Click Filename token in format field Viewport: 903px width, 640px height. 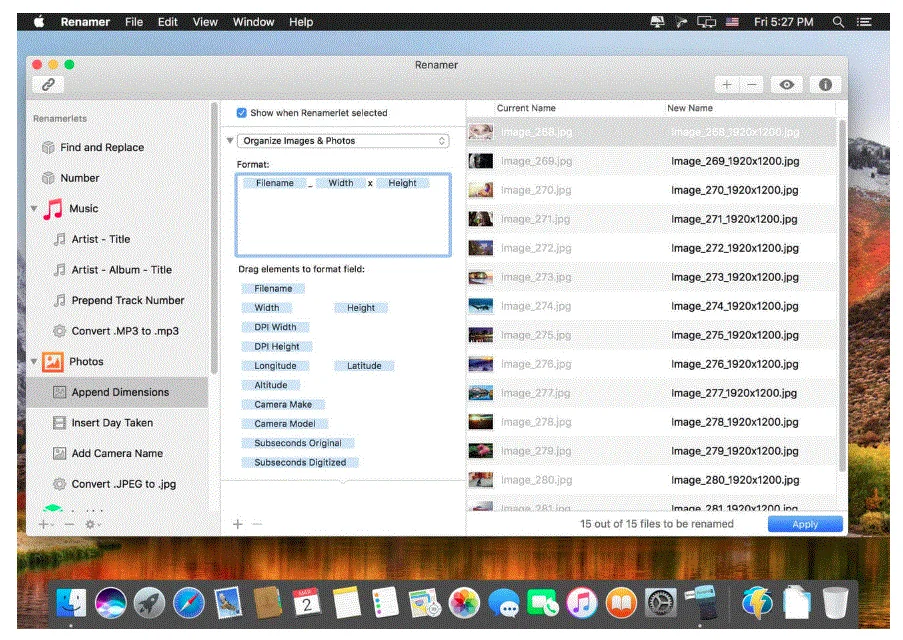[x=275, y=183]
